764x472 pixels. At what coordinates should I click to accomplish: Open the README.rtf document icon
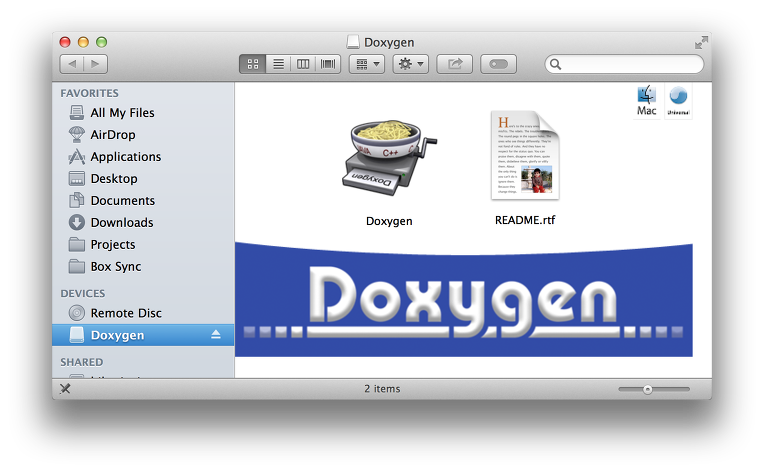[x=525, y=155]
